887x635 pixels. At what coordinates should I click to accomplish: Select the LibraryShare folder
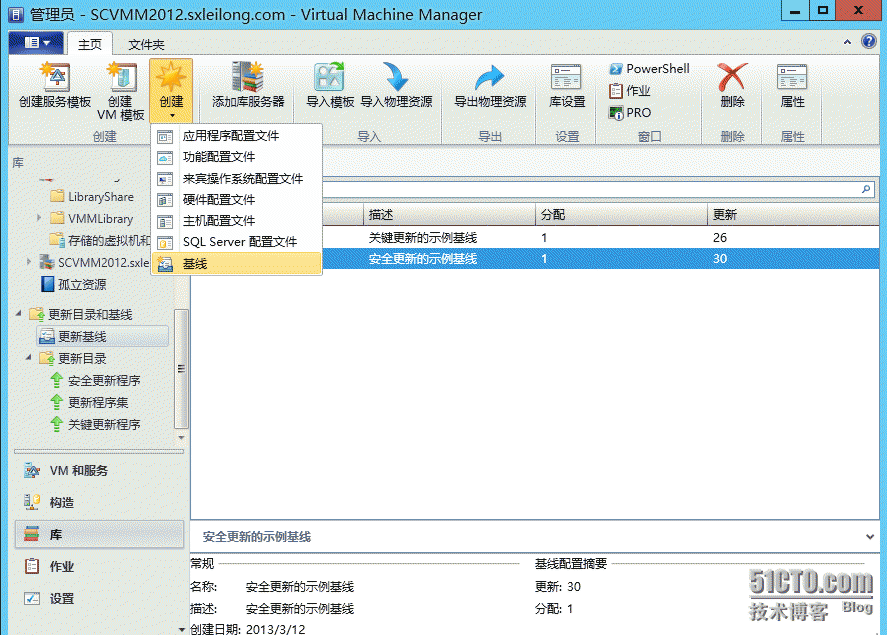click(x=92, y=197)
